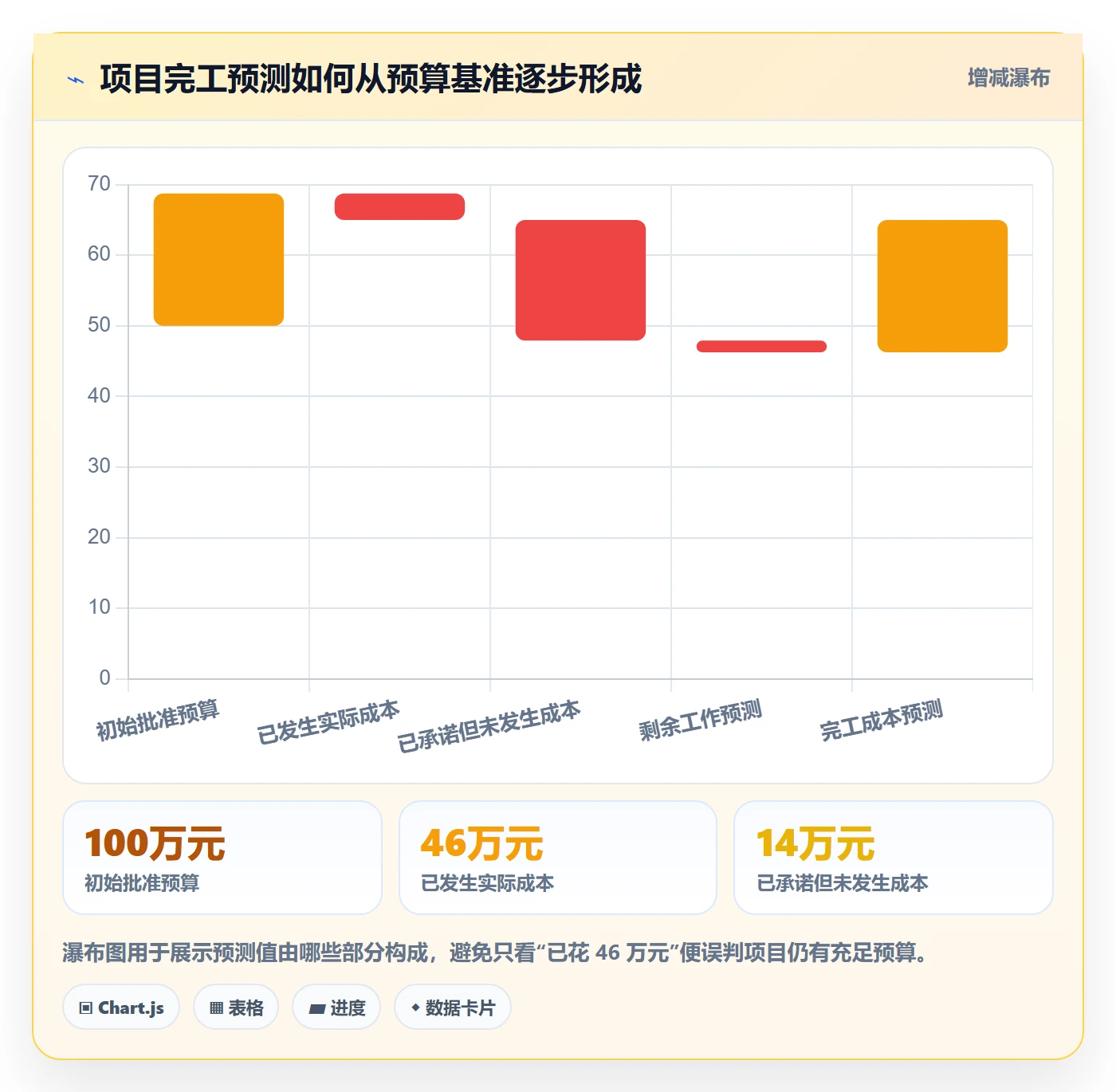
Task: Click the red 已发生实际成本 waterfall bar
Action: [399, 206]
